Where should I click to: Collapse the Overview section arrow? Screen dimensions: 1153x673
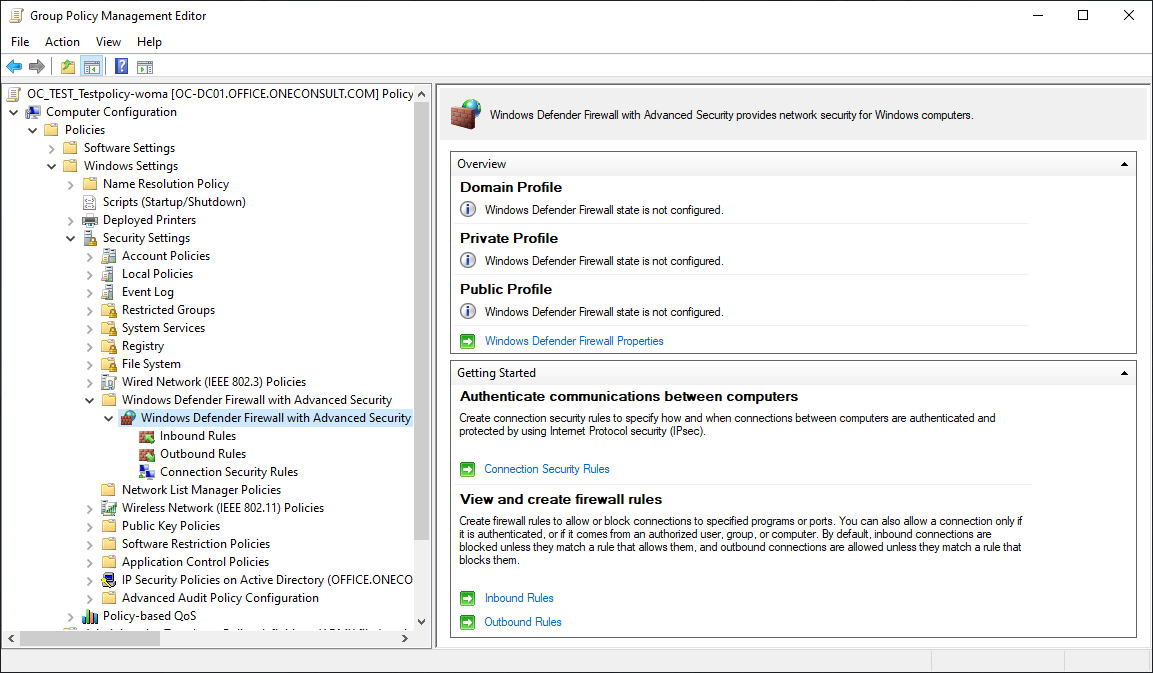(x=1125, y=164)
